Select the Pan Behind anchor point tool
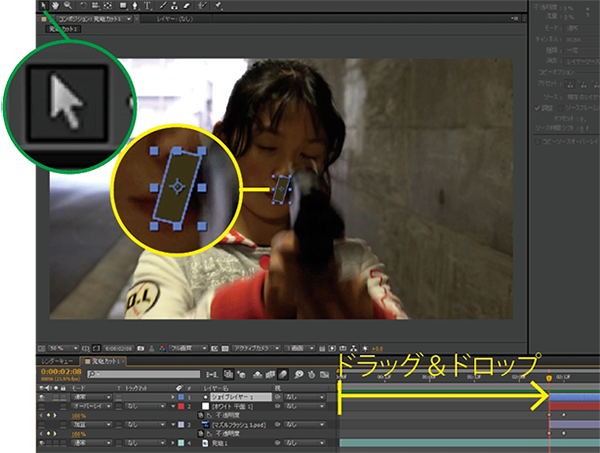The image size is (600, 453). [x=108, y=5]
